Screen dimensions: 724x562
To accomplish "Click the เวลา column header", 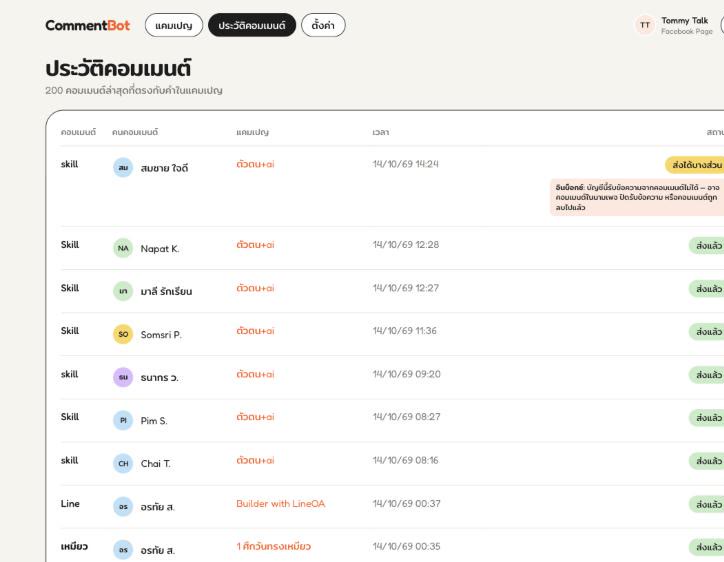I will click(380, 132).
